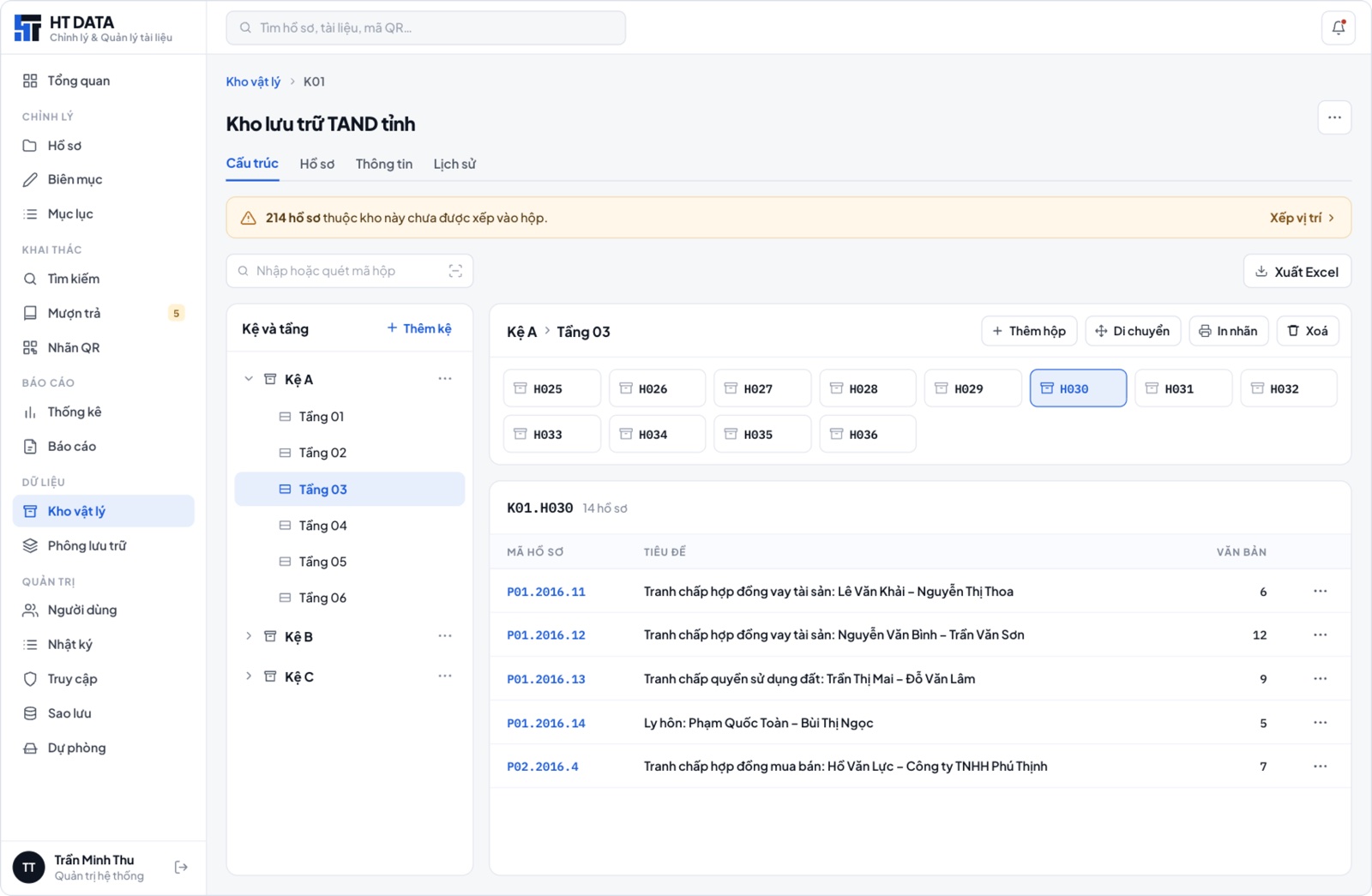
Task: Open row actions for P01.2016.14
Action: point(1320,723)
